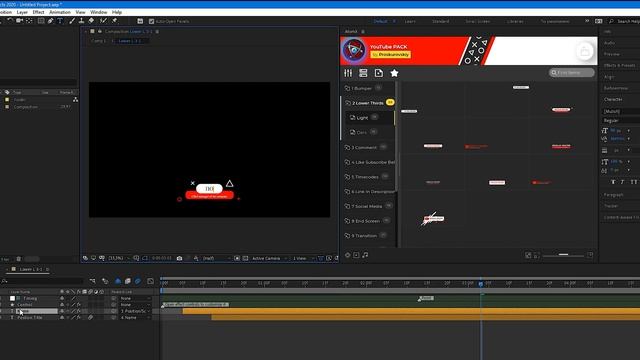Screen dimensions: 640x360
Task: Enable motion blur for the composition
Action: (x=138, y=281)
